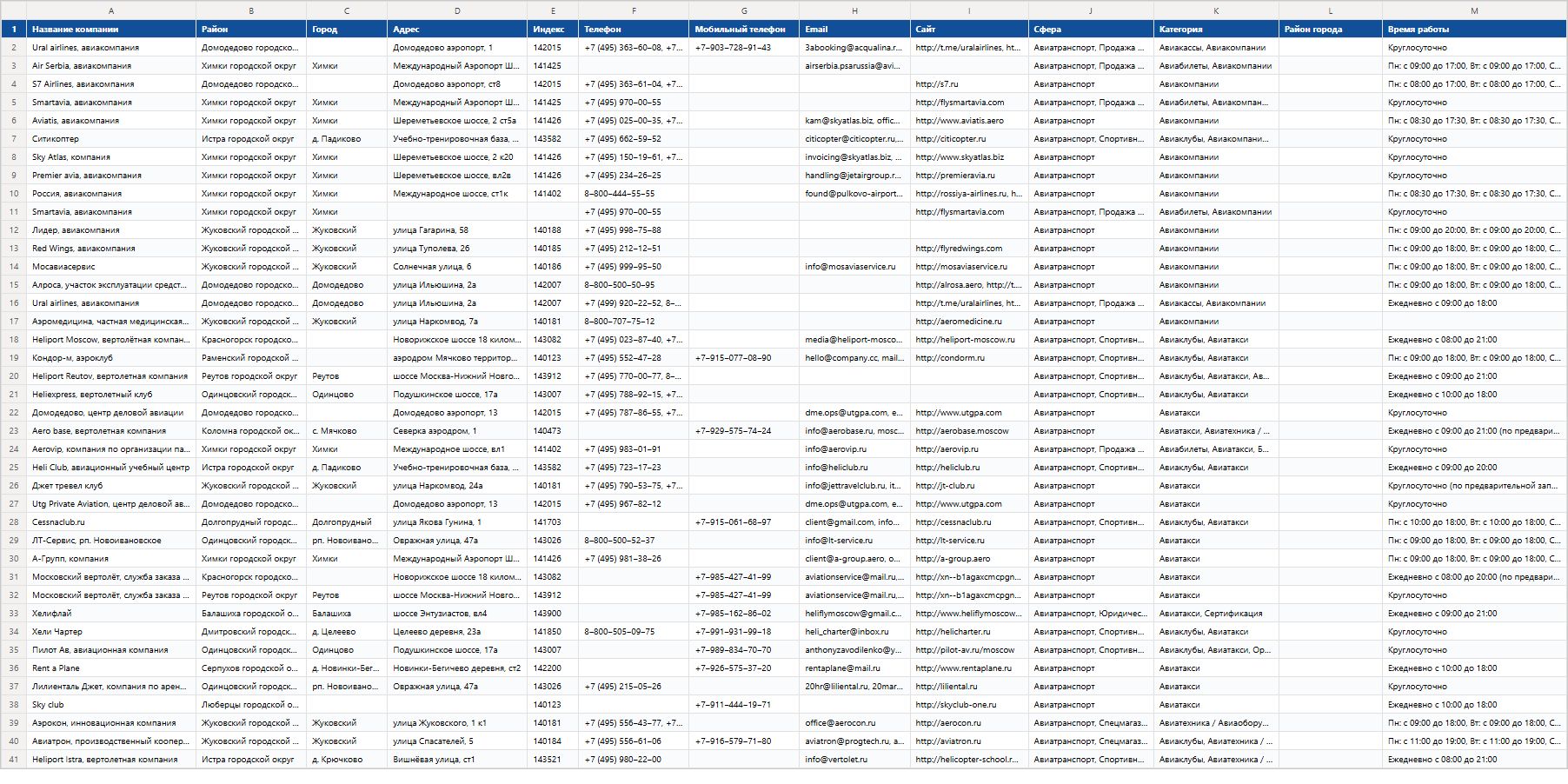Select the '+7-903-728-91-43' mobile phone cell
The image size is (1568, 784).
pyautogui.click(x=744, y=48)
